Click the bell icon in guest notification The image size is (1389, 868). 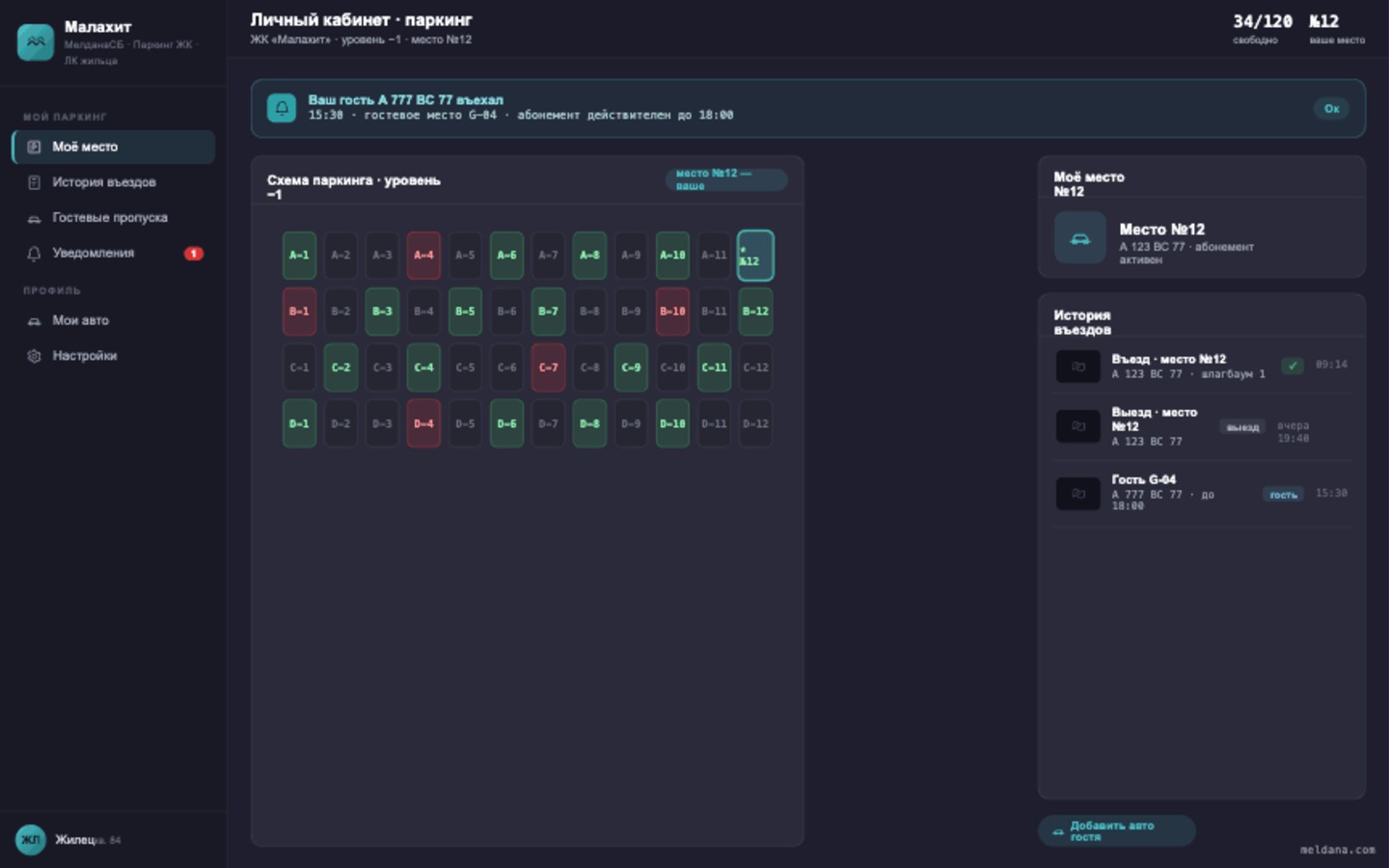[x=282, y=108]
